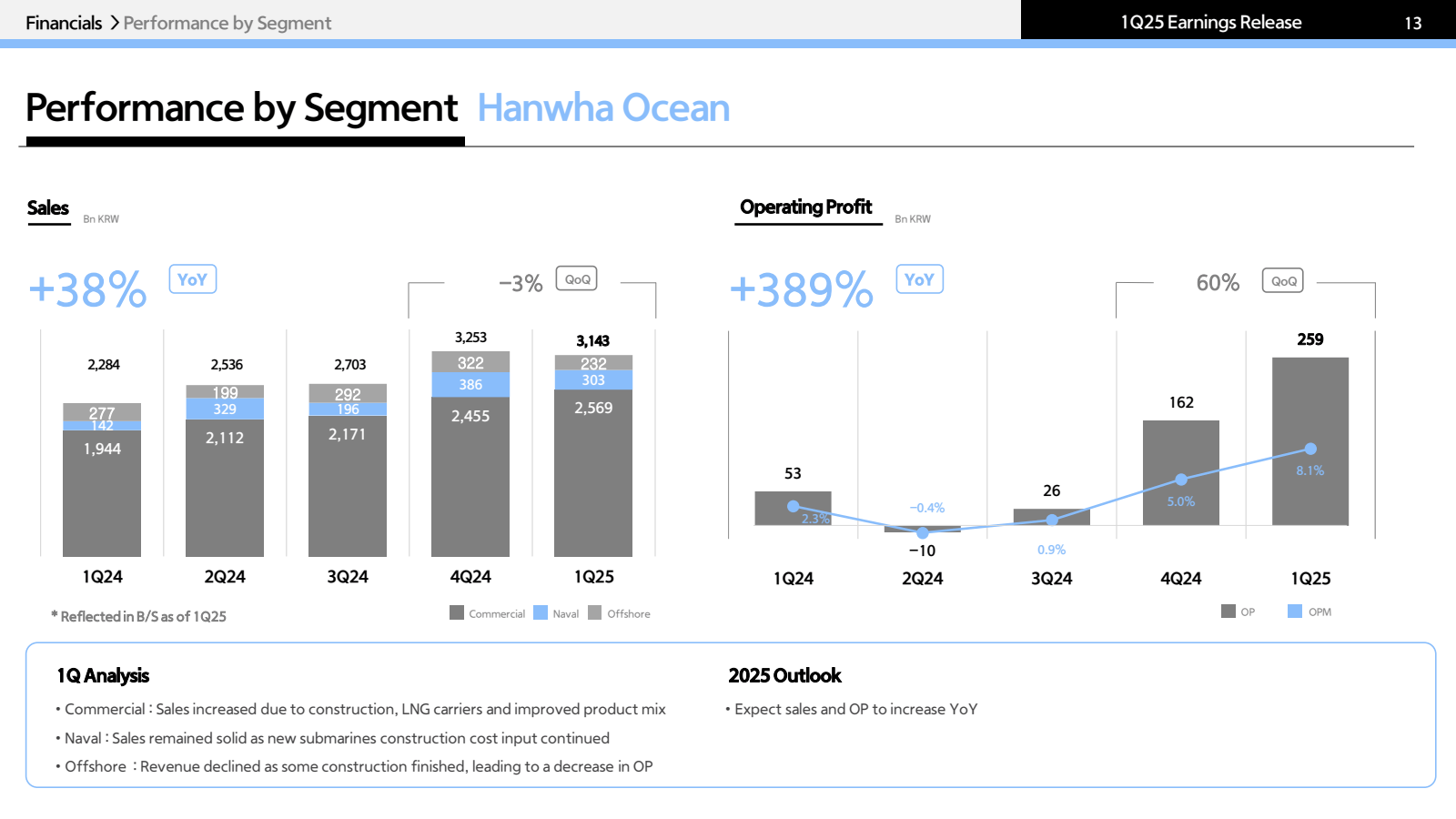
Task: Click page number 13
Action: click(x=1412, y=24)
